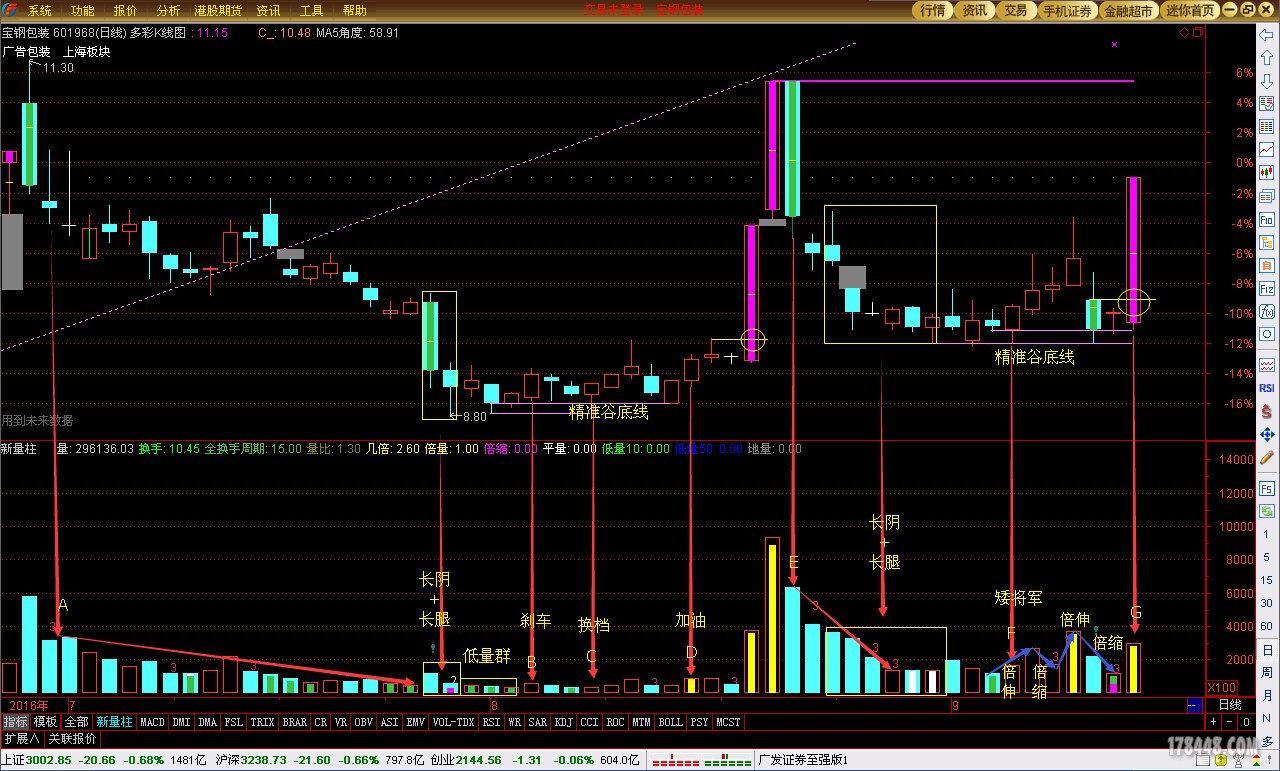1280x771 pixels.
Task: Click the X100 volume scale label
Action: tap(1221, 688)
